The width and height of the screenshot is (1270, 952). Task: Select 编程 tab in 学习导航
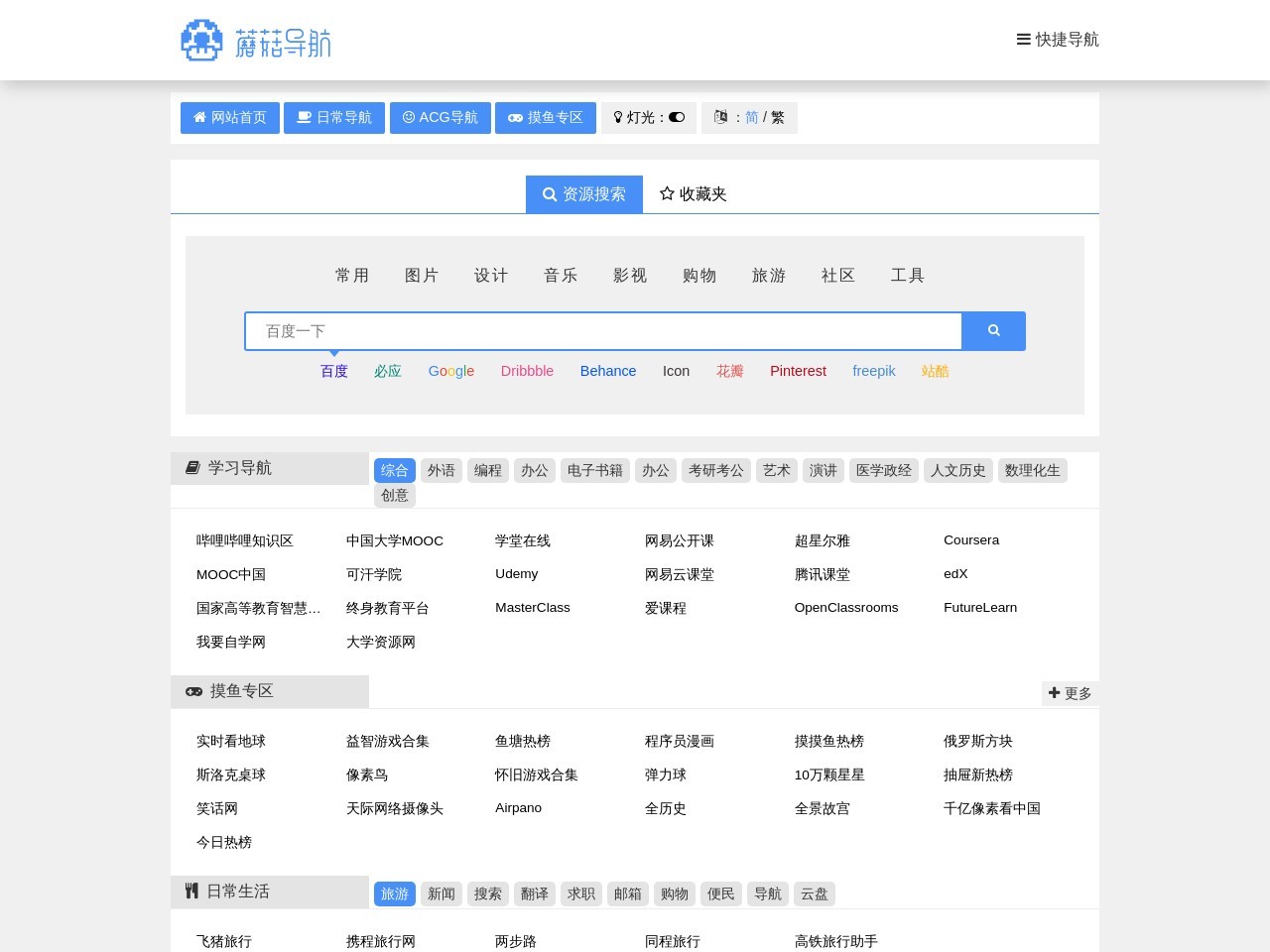(x=488, y=470)
